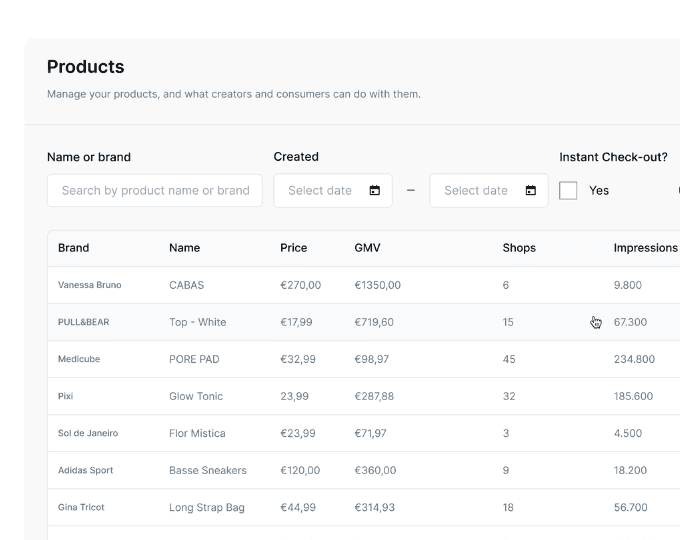Open the Basse Sneakers product name
680x540 pixels.
pos(208,470)
